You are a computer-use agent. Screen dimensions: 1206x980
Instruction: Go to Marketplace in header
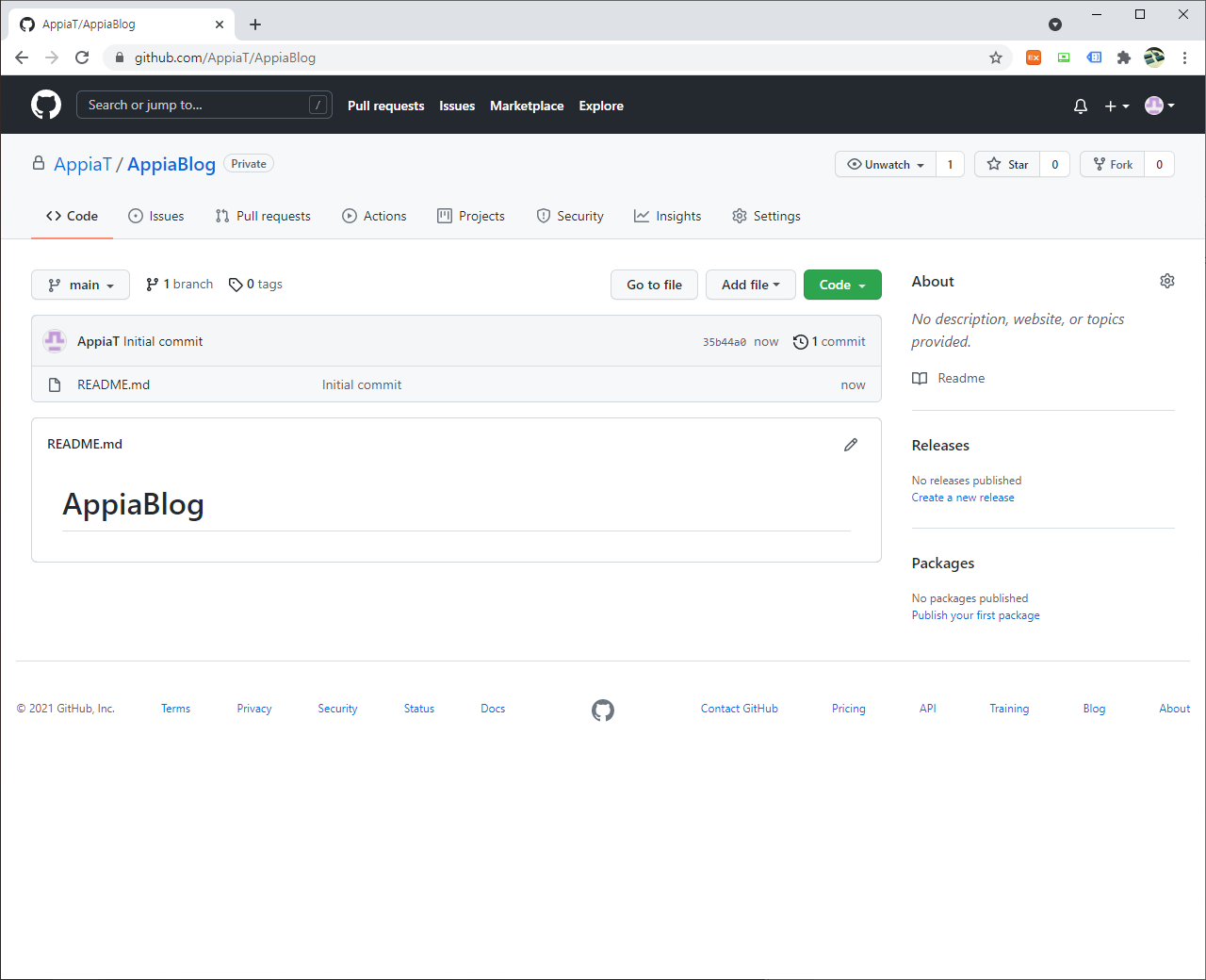(x=527, y=106)
